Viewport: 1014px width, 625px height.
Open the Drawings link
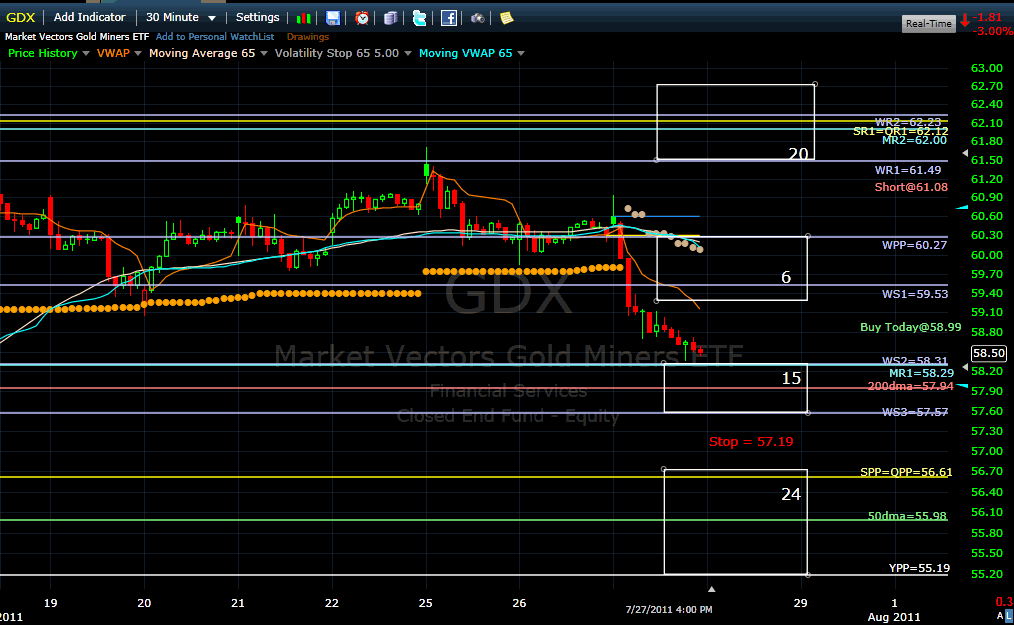coord(308,37)
